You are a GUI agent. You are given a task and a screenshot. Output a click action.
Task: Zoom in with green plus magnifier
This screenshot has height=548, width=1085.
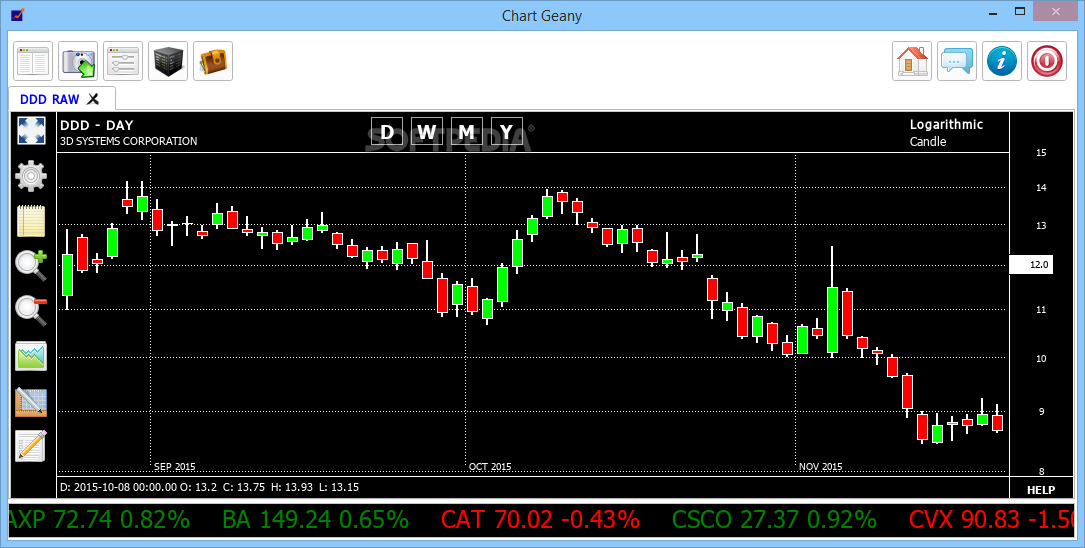click(31, 266)
